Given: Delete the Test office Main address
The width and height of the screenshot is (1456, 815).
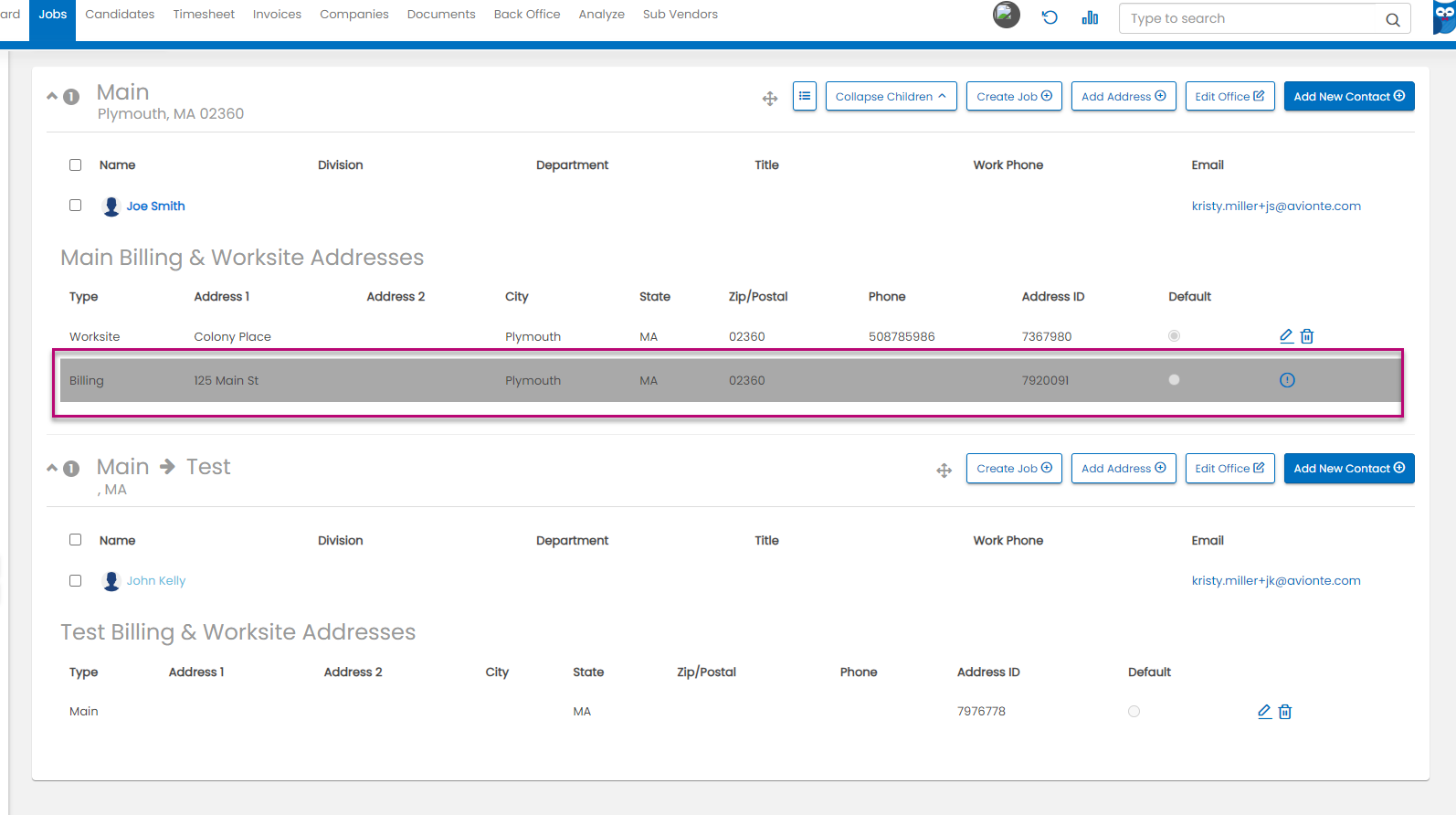Looking at the screenshot, I should [x=1285, y=712].
